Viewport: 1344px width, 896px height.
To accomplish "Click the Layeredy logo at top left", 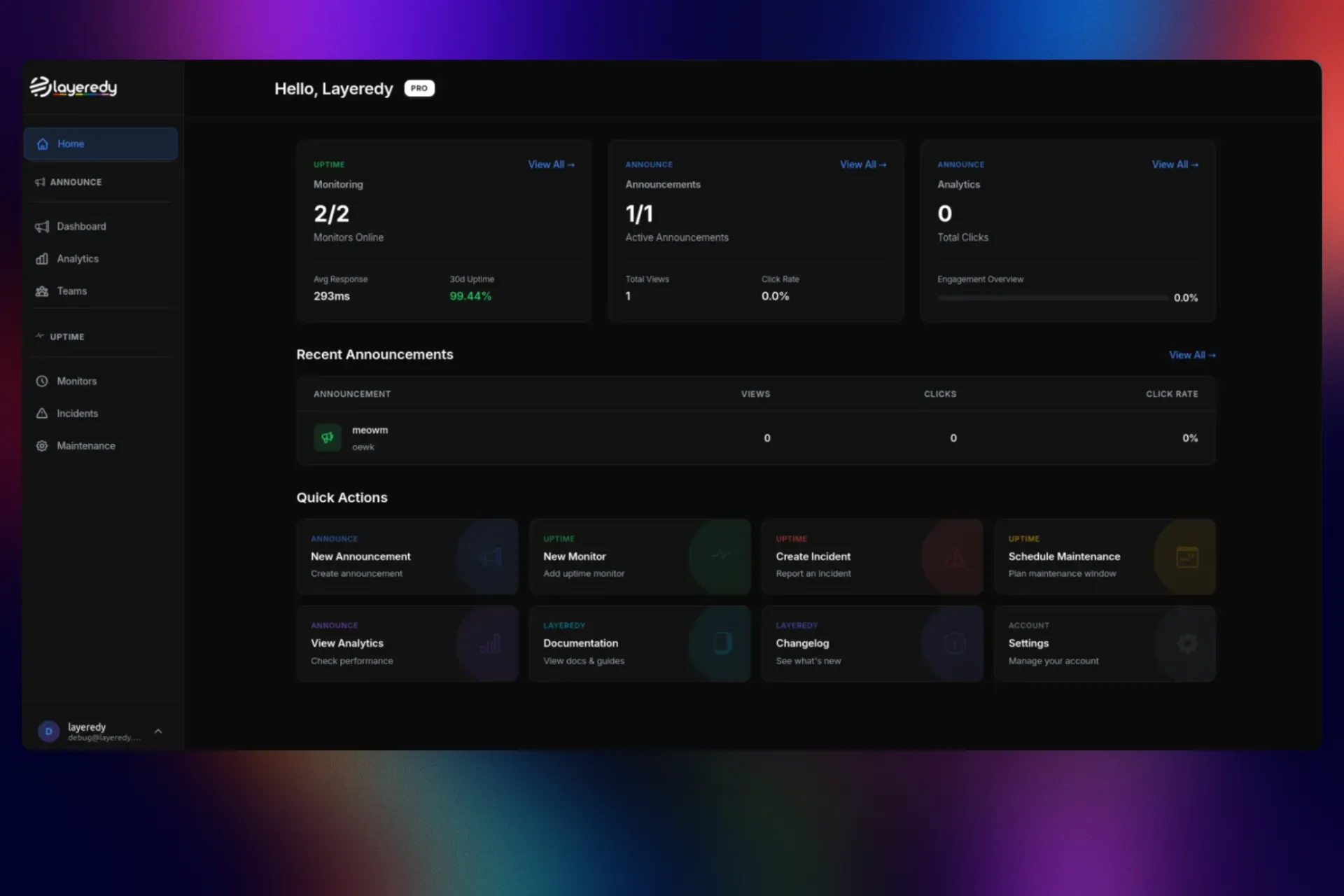I will pyautogui.click(x=73, y=86).
